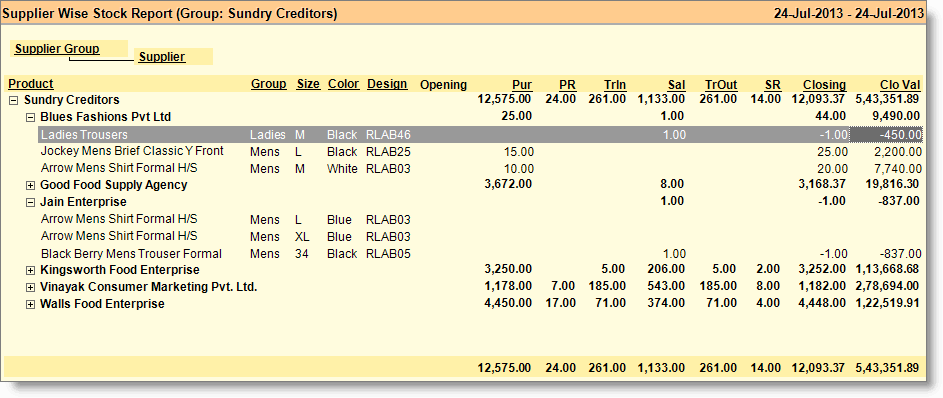943x398 pixels.
Task: Click purchase quantity 3,672.00 cell
Action: [x=508, y=185]
